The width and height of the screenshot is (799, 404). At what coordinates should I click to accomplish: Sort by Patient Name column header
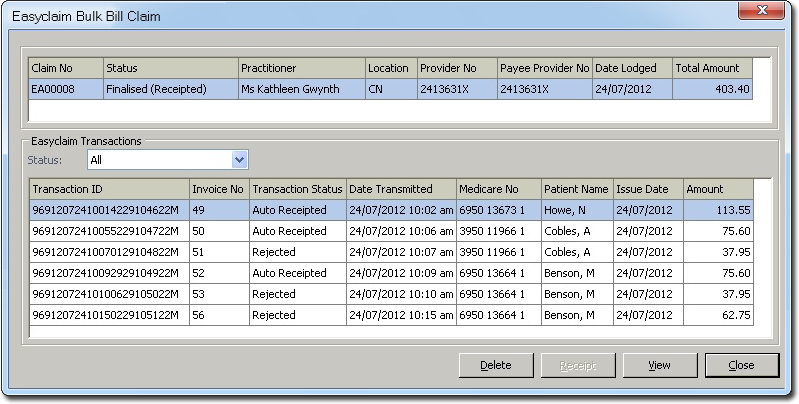(576, 189)
